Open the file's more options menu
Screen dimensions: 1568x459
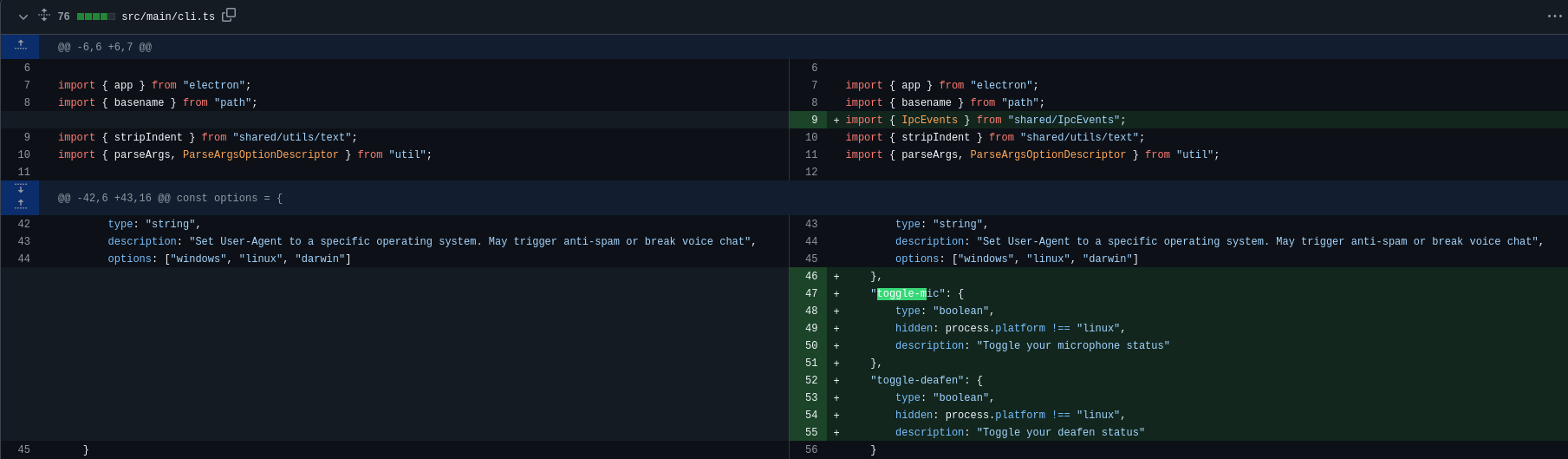(x=1554, y=16)
